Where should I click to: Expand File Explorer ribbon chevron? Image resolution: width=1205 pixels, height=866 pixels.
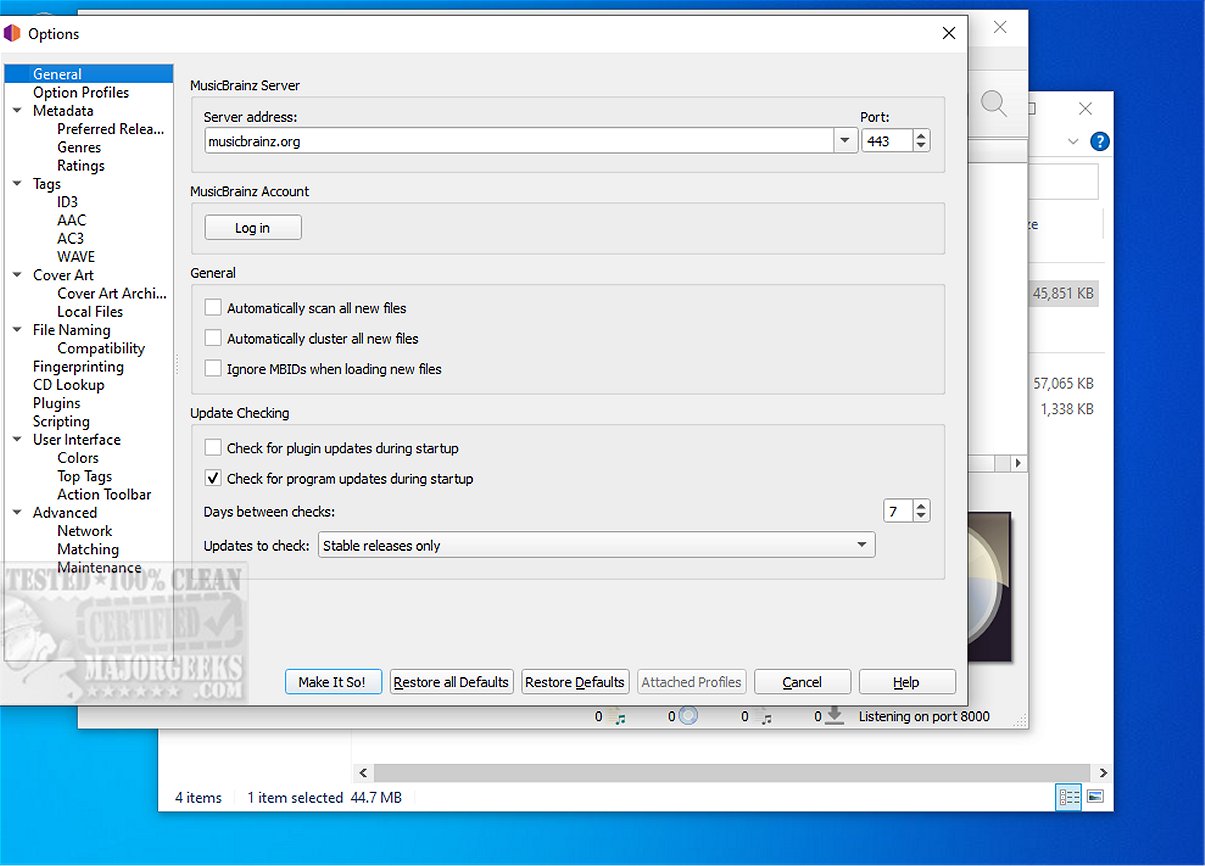(1073, 142)
